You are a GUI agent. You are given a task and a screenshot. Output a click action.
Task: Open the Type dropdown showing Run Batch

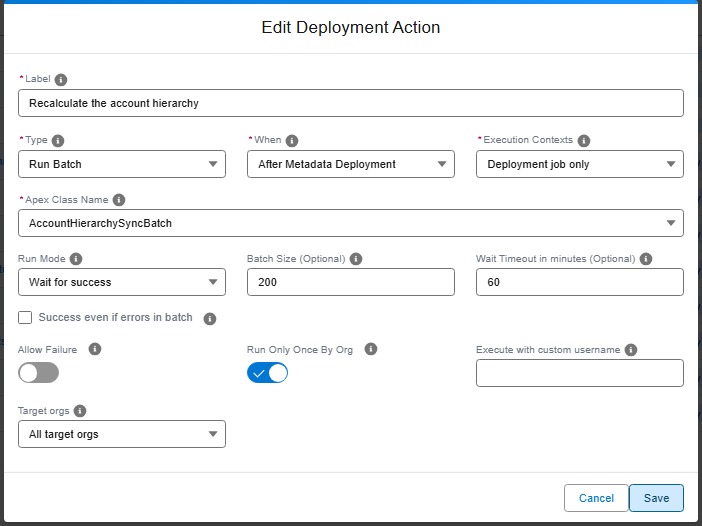pos(122,164)
